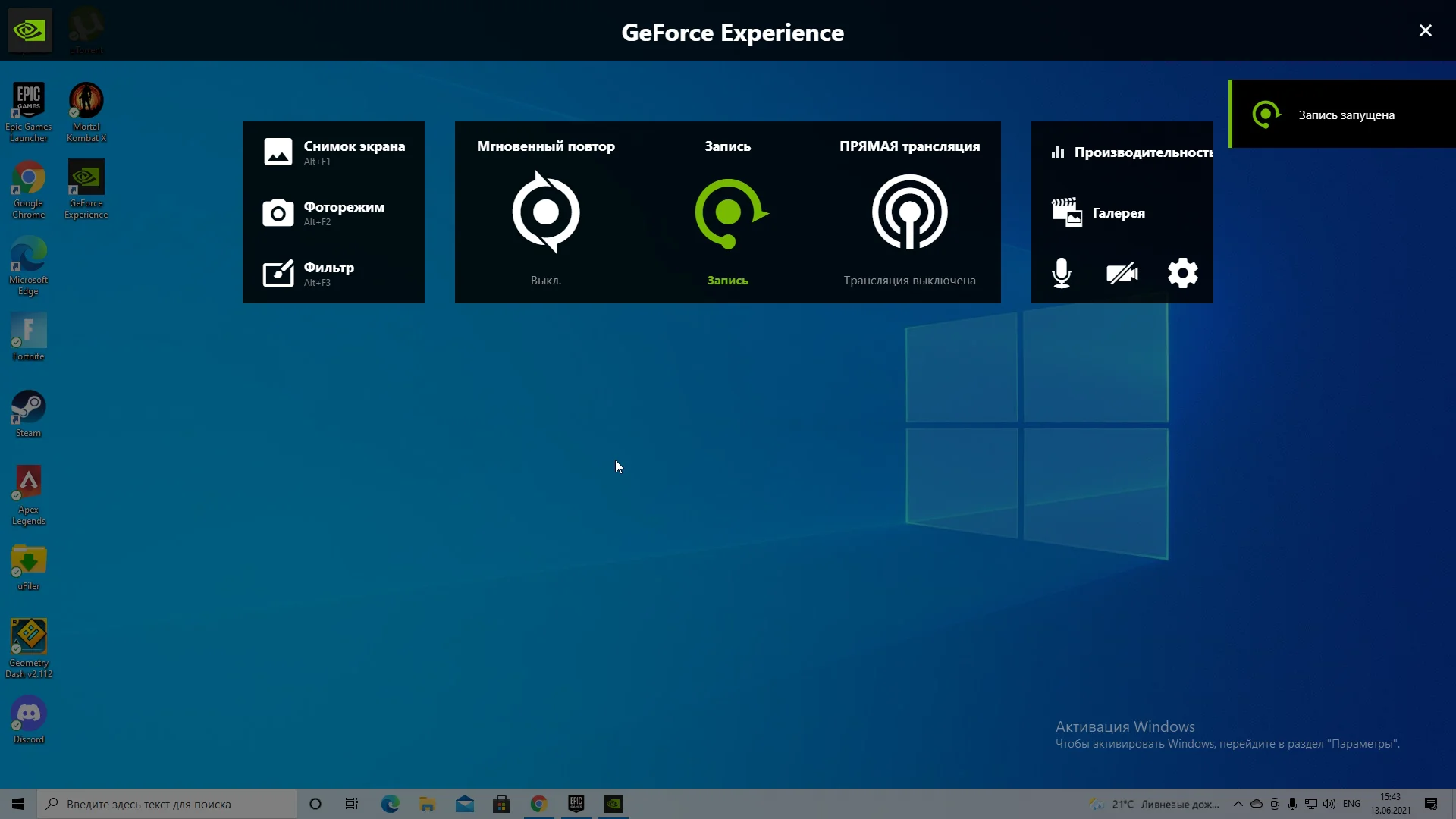The height and width of the screenshot is (819, 1456).
Task: Click the Meet Now camera tray icon
Action: [1275, 804]
